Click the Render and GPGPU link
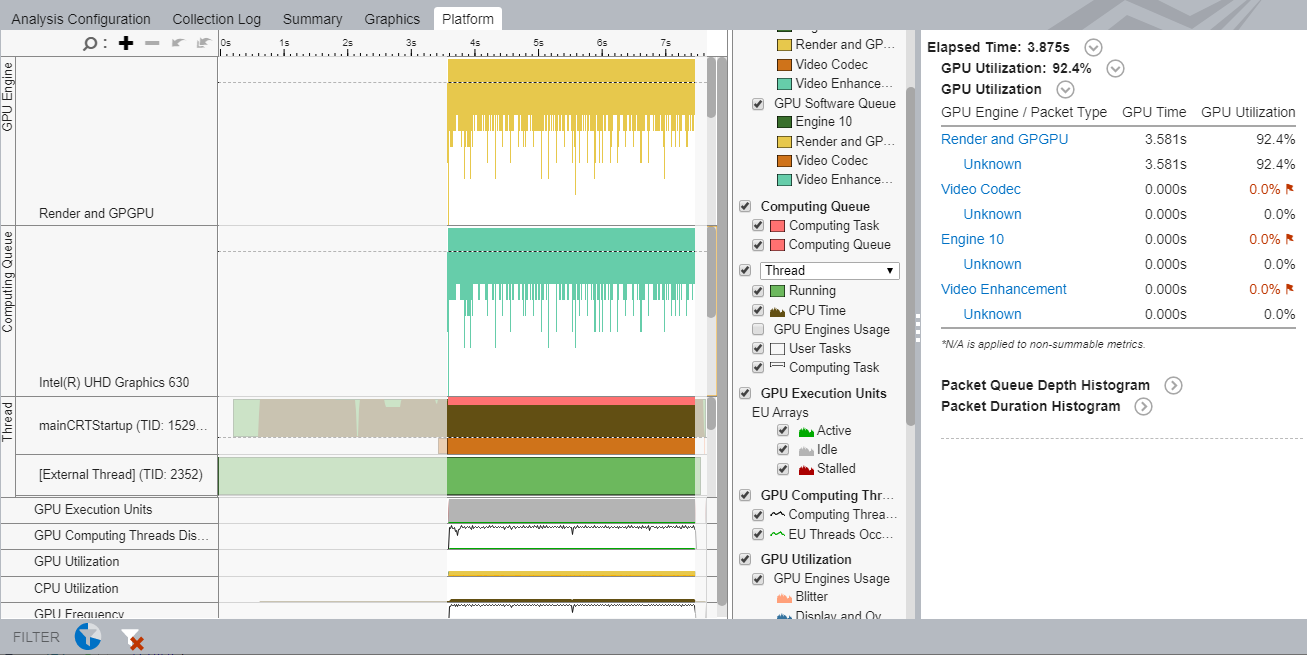The height and width of the screenshot is (655, 1307). (x=1004, y=139)
